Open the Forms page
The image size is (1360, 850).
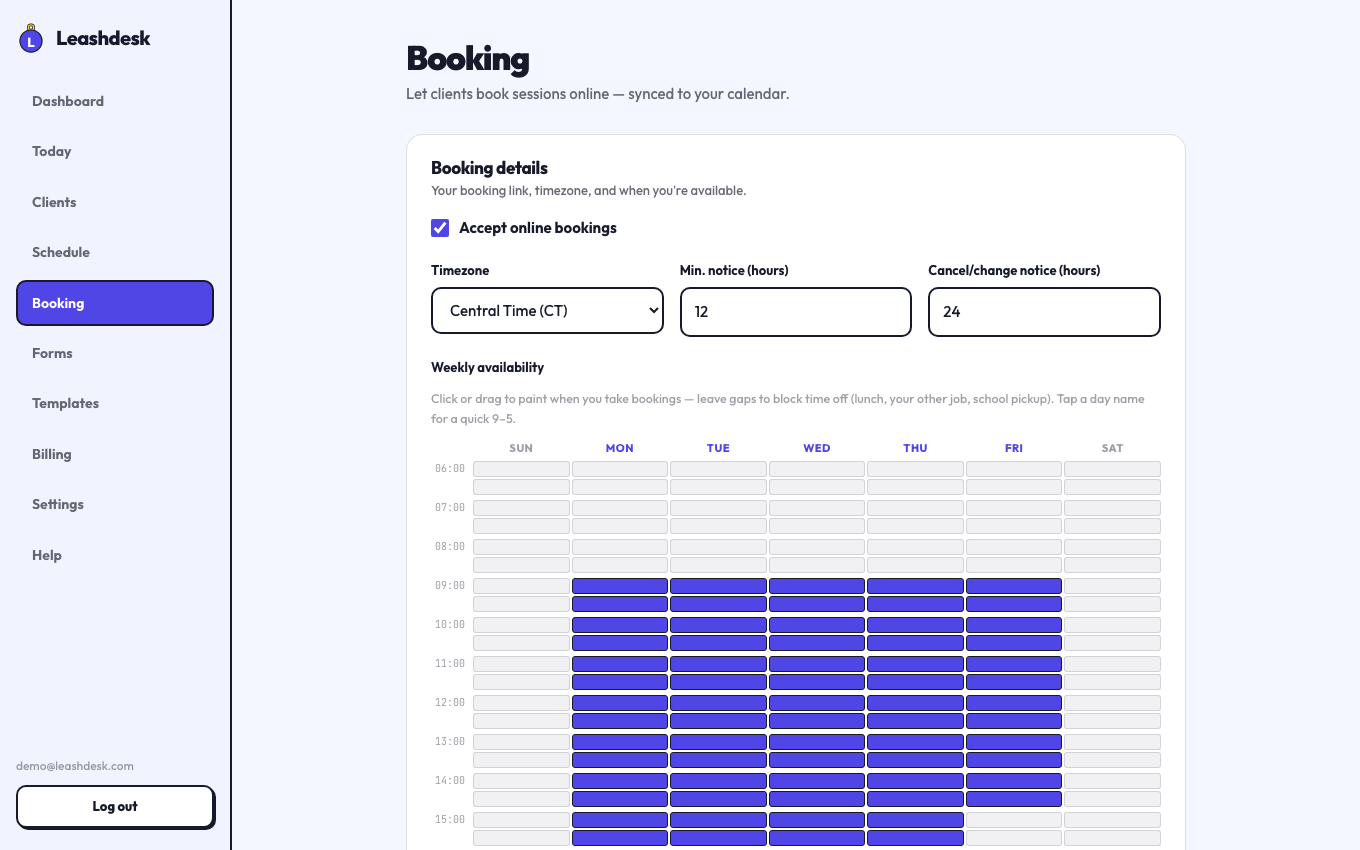pyautogui.click(x=115, y=353)
